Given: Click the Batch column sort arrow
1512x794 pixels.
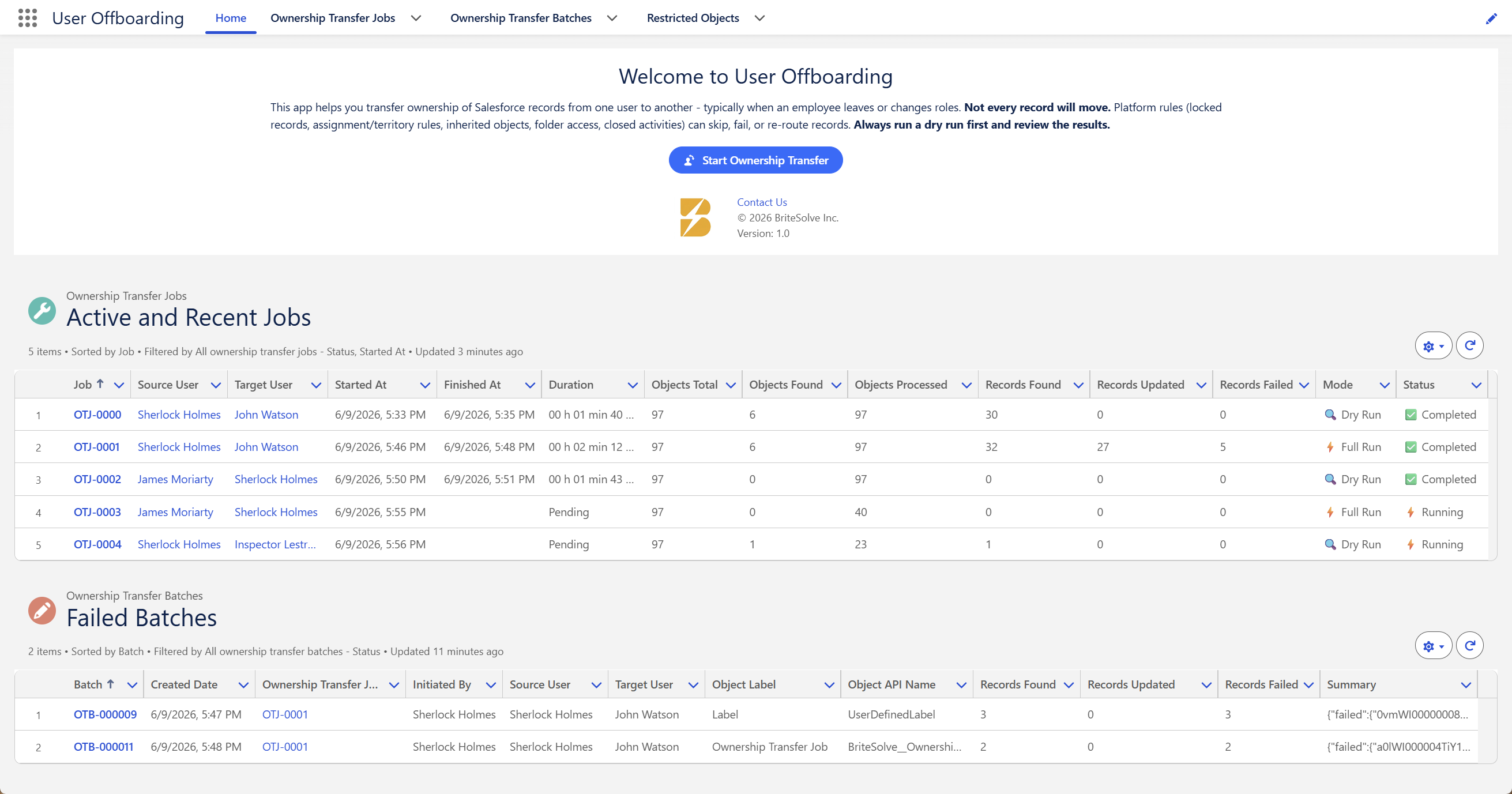Looking at the screenshot, I should (110, 684).
